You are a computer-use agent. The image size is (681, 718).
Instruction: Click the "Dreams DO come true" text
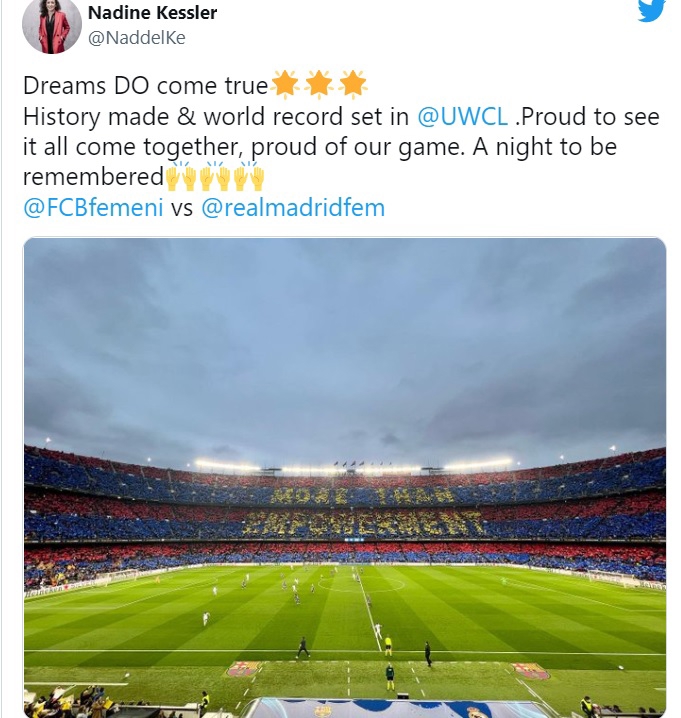click(x=145, y=85)
